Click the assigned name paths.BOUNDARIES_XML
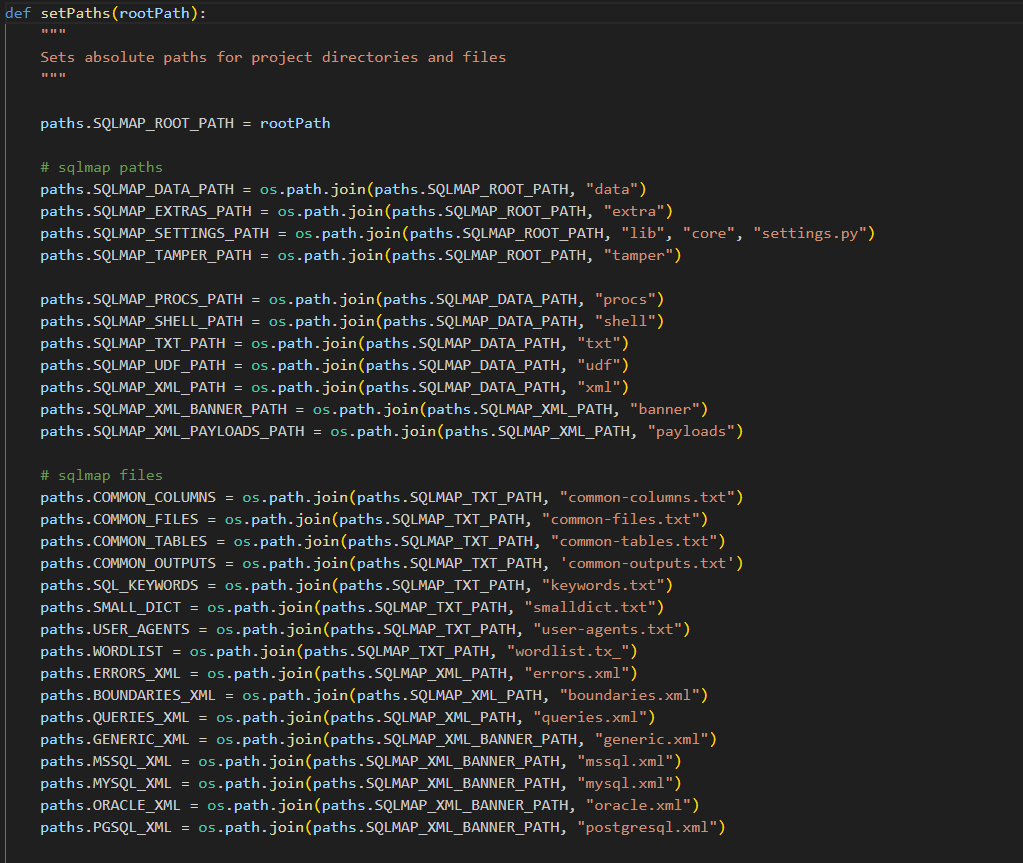This screenshot has width=1023, height=863. coord(128,695)
